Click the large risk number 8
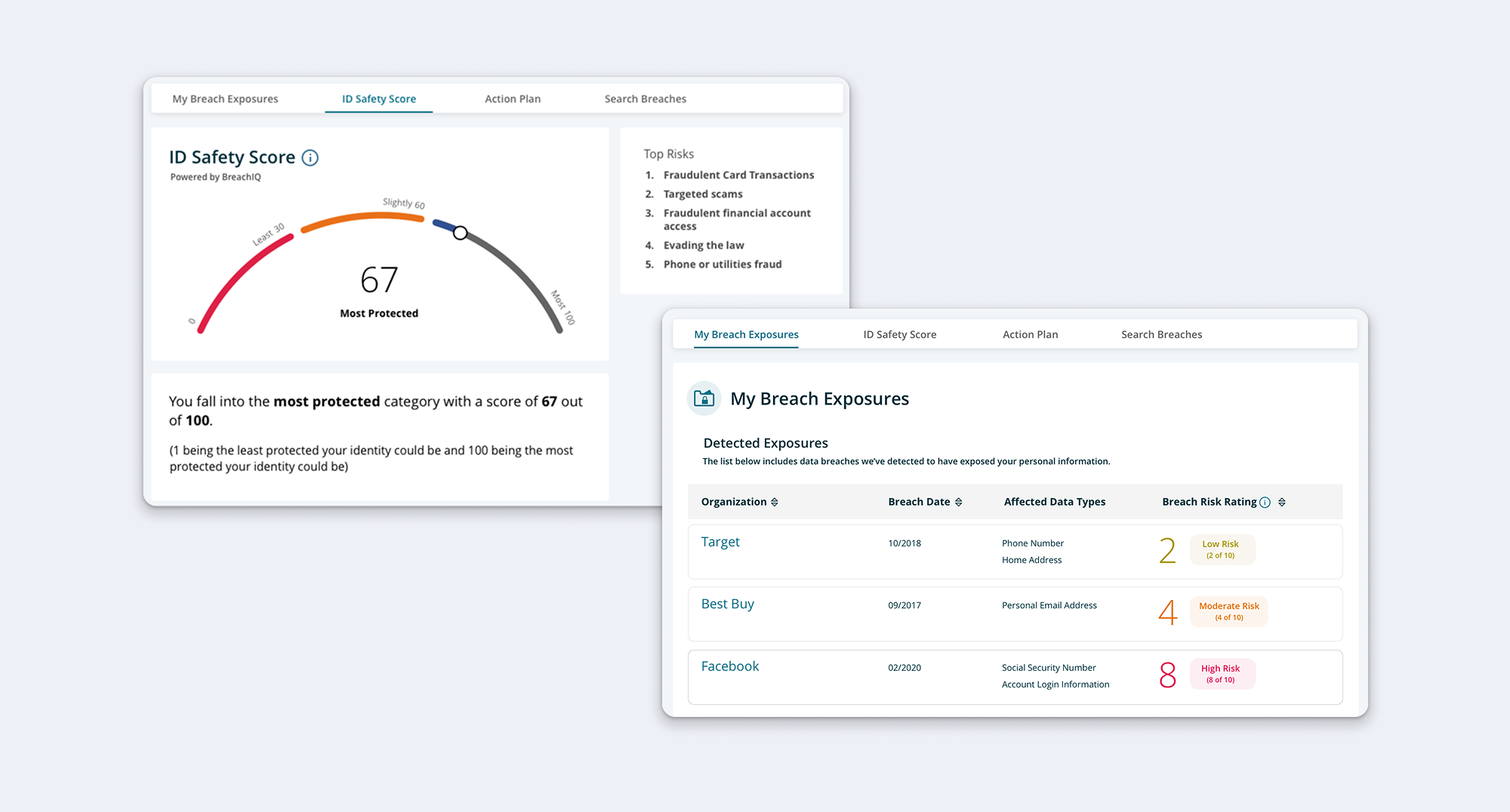The width and height of the screenshot is (1510, 812). click(1167, 674)
